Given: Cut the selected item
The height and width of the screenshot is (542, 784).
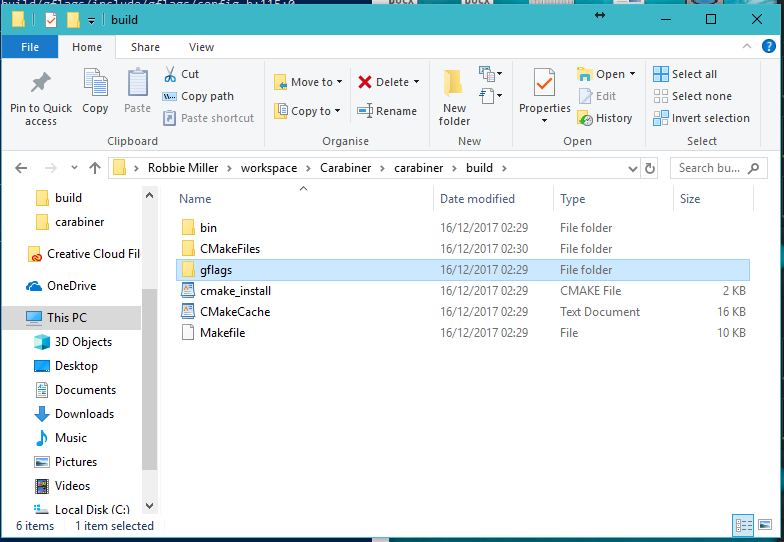Looking at the screenshot, I should click(x=181, y=74).
